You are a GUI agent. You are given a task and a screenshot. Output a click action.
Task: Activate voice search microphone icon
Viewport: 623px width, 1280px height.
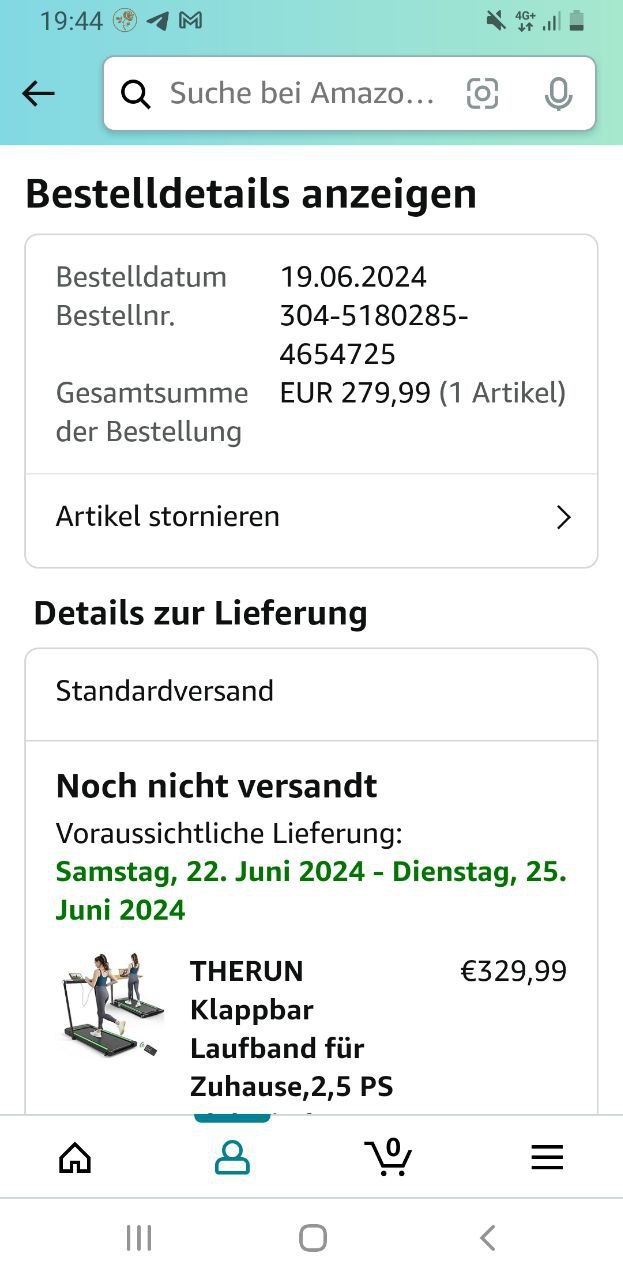tap(558, 94)
